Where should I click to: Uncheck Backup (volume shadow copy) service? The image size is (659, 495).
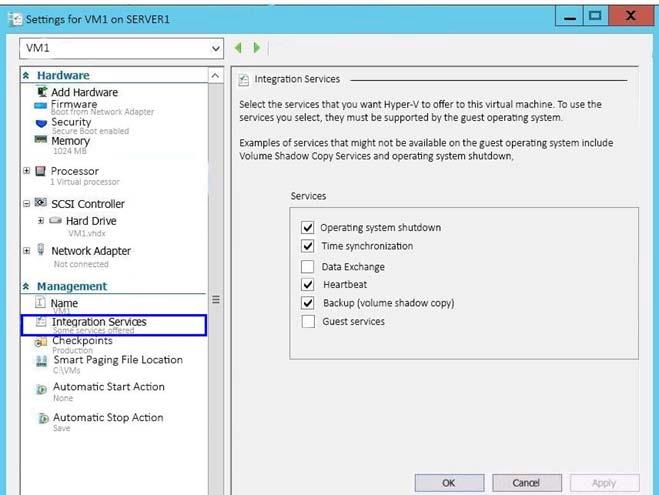click(x=308, y=303)
